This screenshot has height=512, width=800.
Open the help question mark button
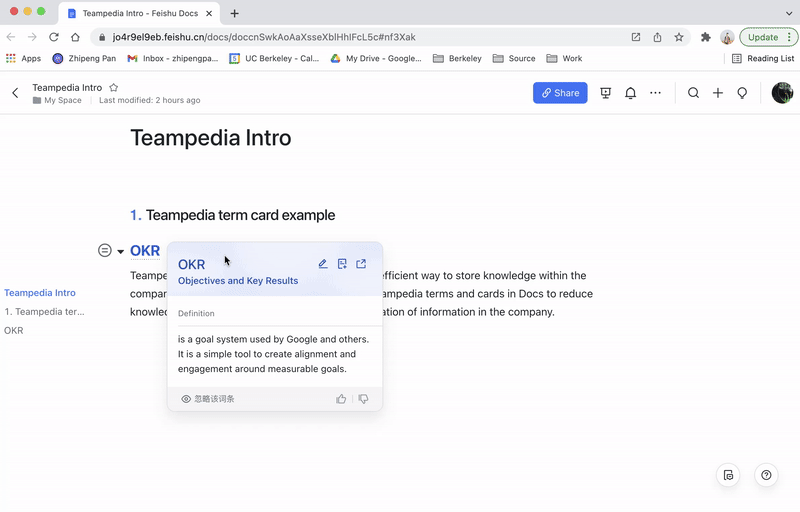766,475
